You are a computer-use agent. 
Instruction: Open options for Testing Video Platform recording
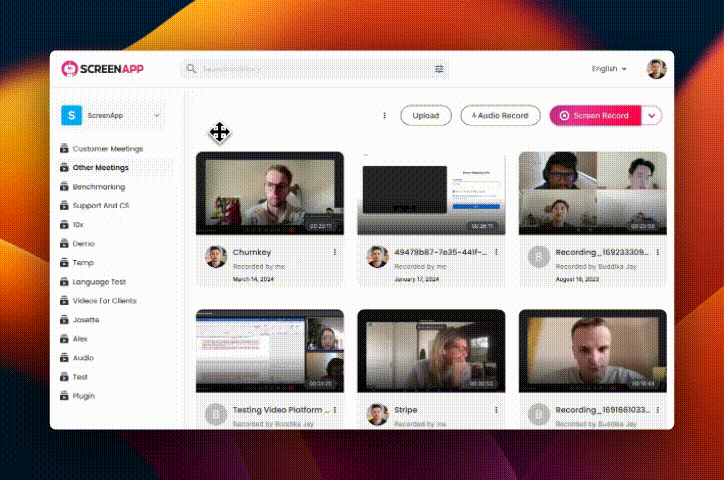(x=334, y=410)
